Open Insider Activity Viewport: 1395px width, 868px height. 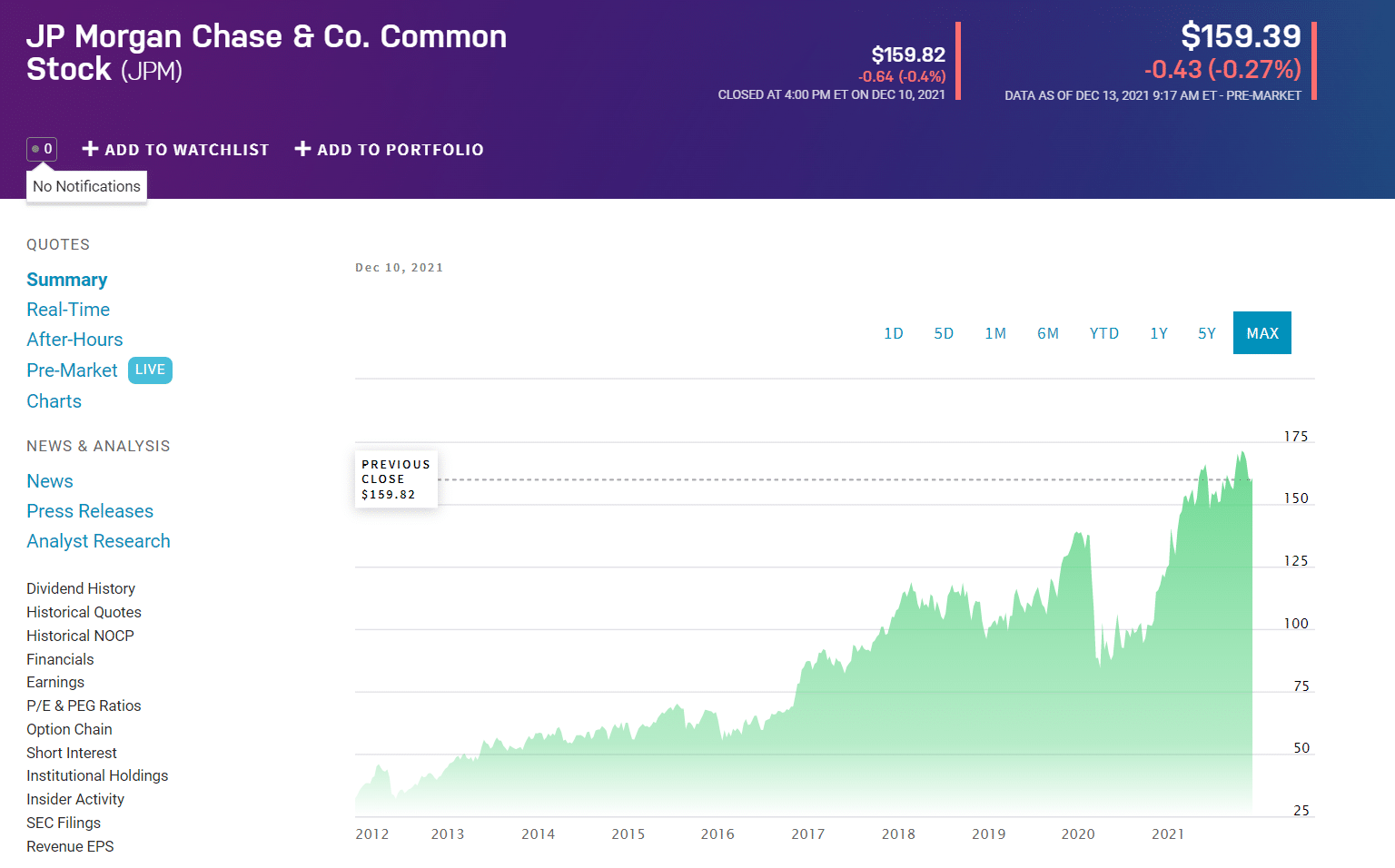75,799
